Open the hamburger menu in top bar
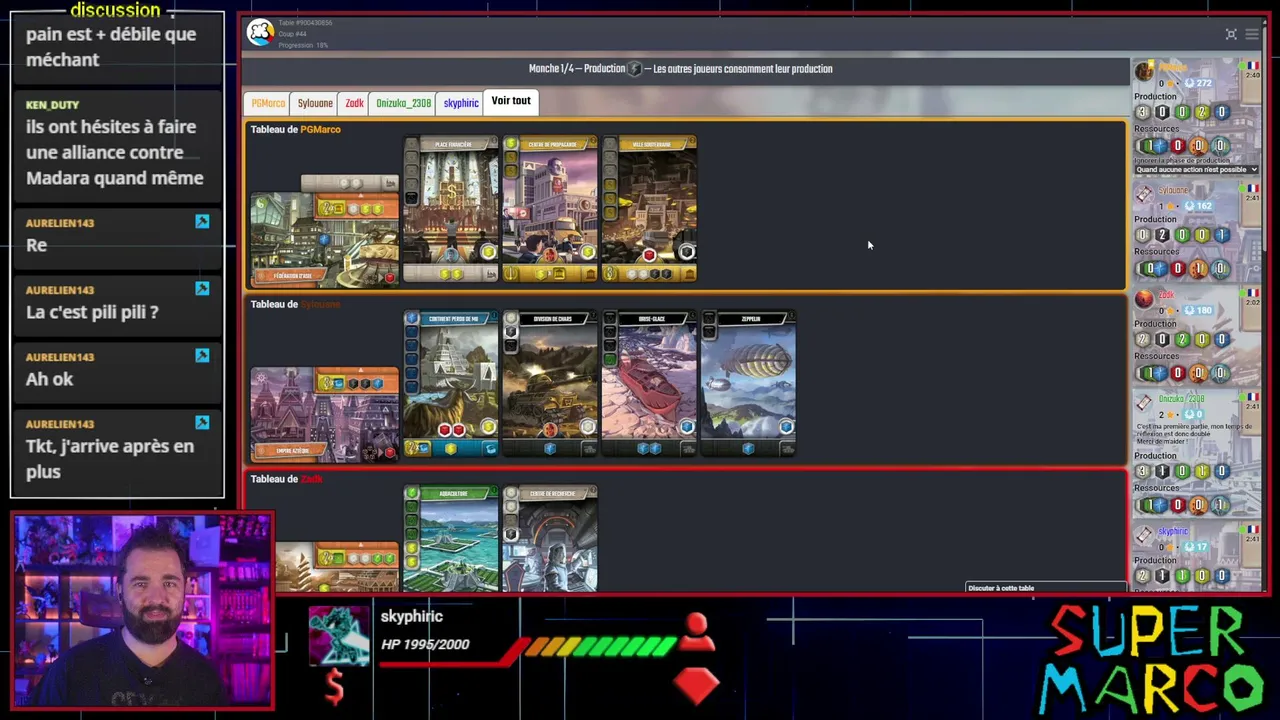This screenshot has height=720, width=1280. (1251, 34)
